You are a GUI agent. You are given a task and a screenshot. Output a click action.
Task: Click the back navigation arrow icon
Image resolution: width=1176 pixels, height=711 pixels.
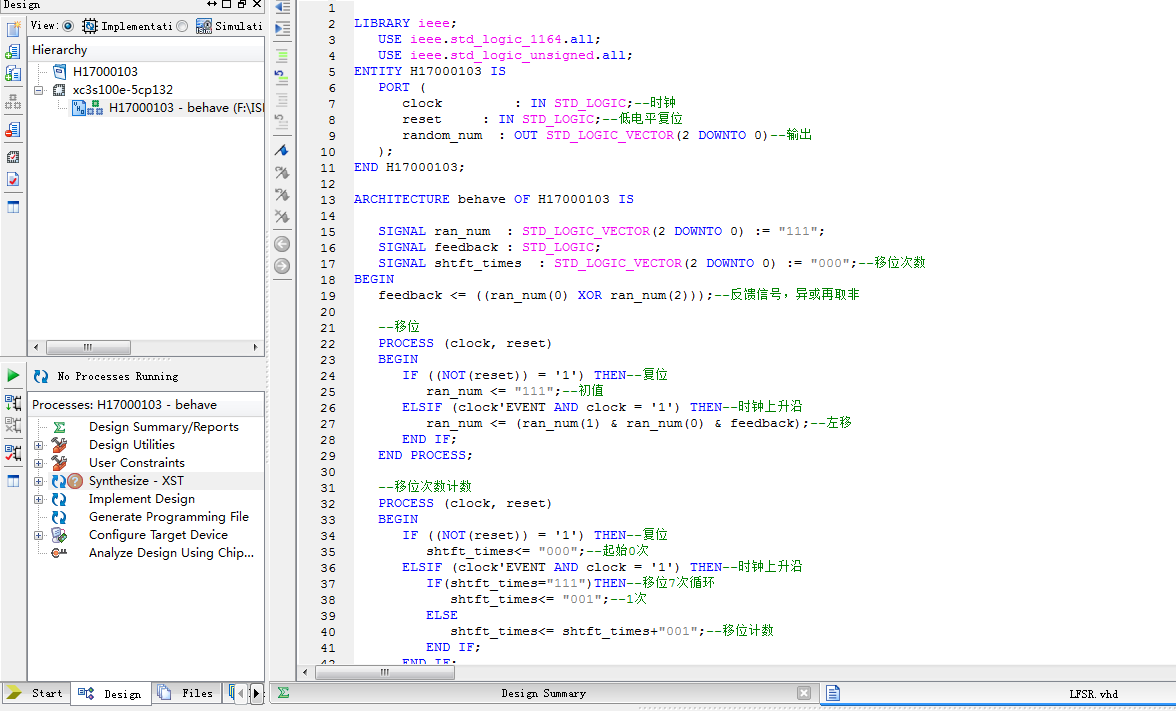(x=281, y=242)
